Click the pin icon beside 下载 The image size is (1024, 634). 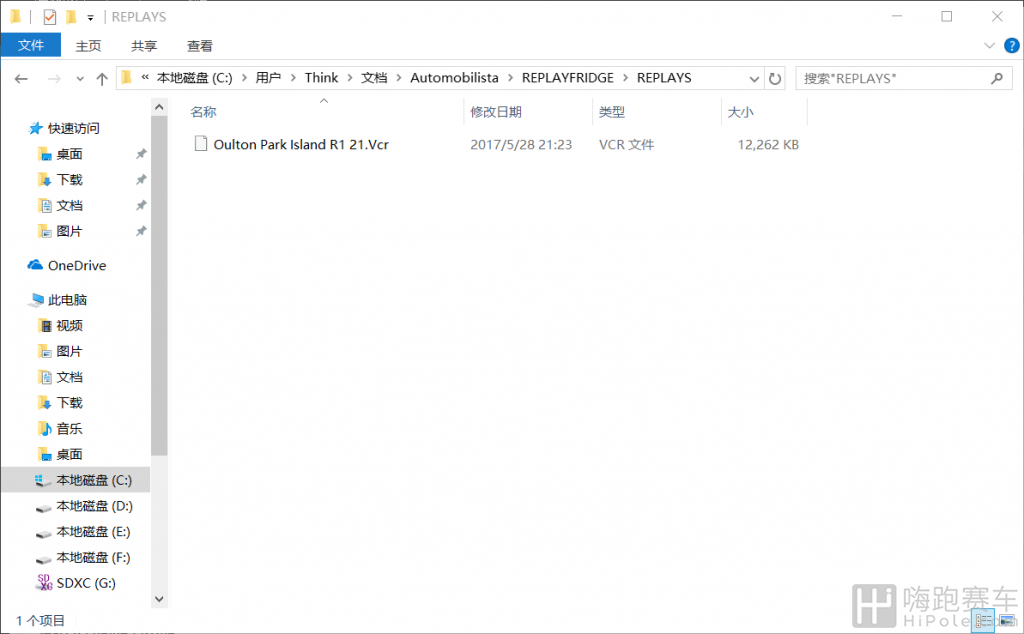tap(140, 180)
